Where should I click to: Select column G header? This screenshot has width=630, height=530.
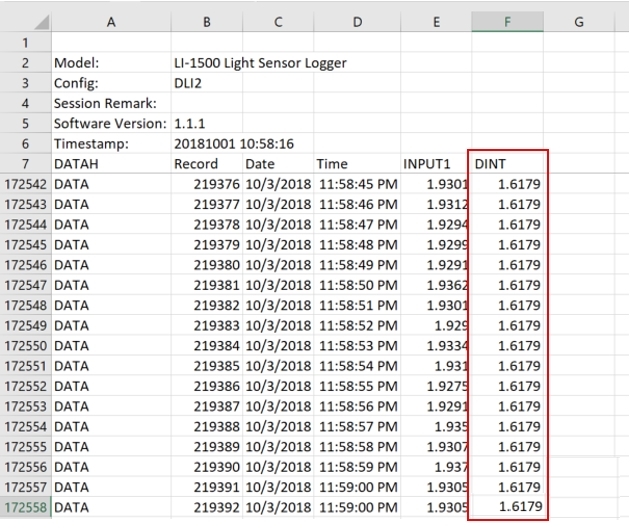point(579,22)
